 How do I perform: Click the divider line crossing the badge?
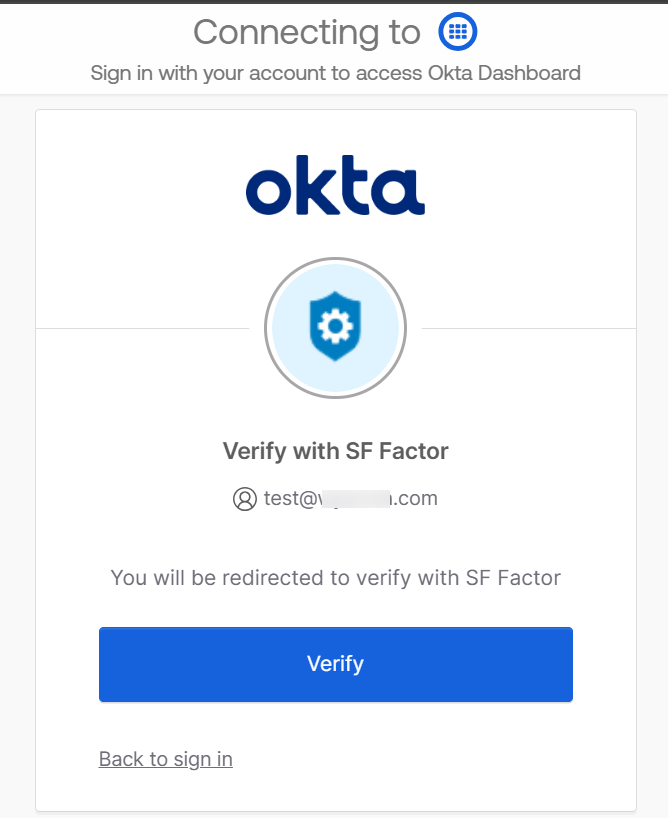coord(150,327)
